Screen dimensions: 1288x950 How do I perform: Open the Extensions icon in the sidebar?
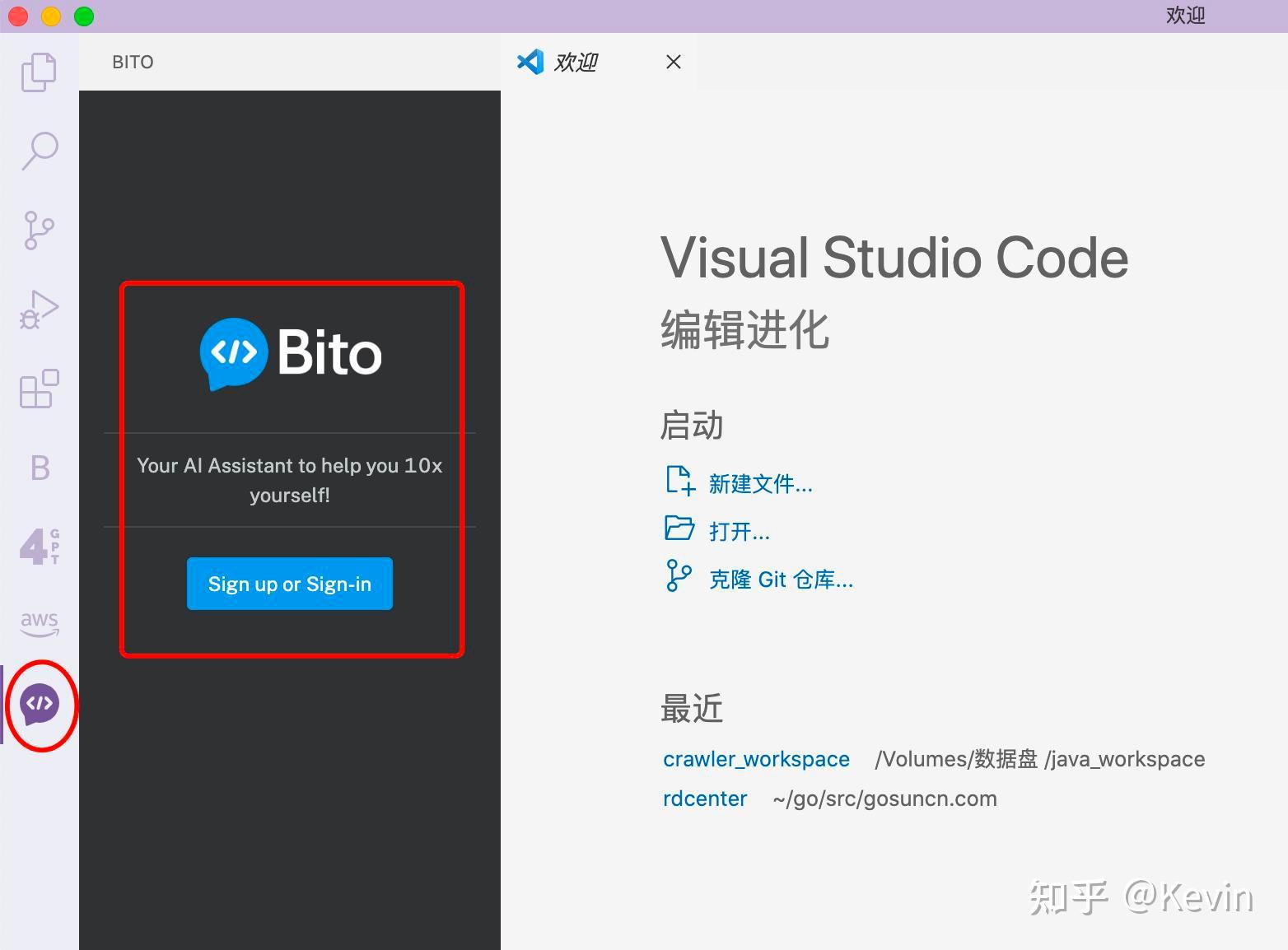click(39, 389)
